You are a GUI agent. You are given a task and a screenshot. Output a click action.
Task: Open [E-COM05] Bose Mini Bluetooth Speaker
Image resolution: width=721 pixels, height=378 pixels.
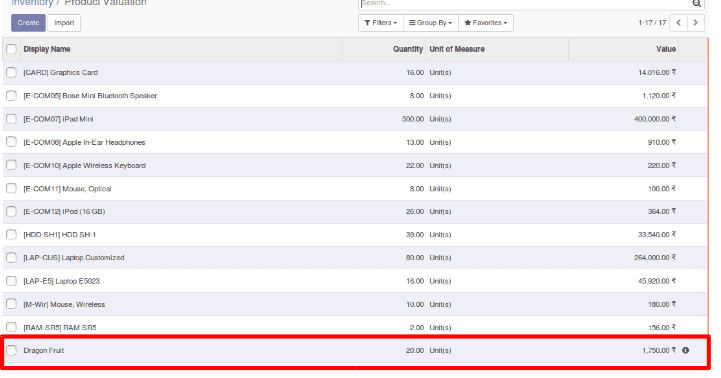90,96
